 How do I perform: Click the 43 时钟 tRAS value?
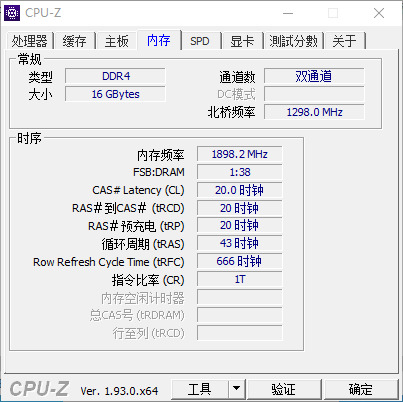point(240,244)
